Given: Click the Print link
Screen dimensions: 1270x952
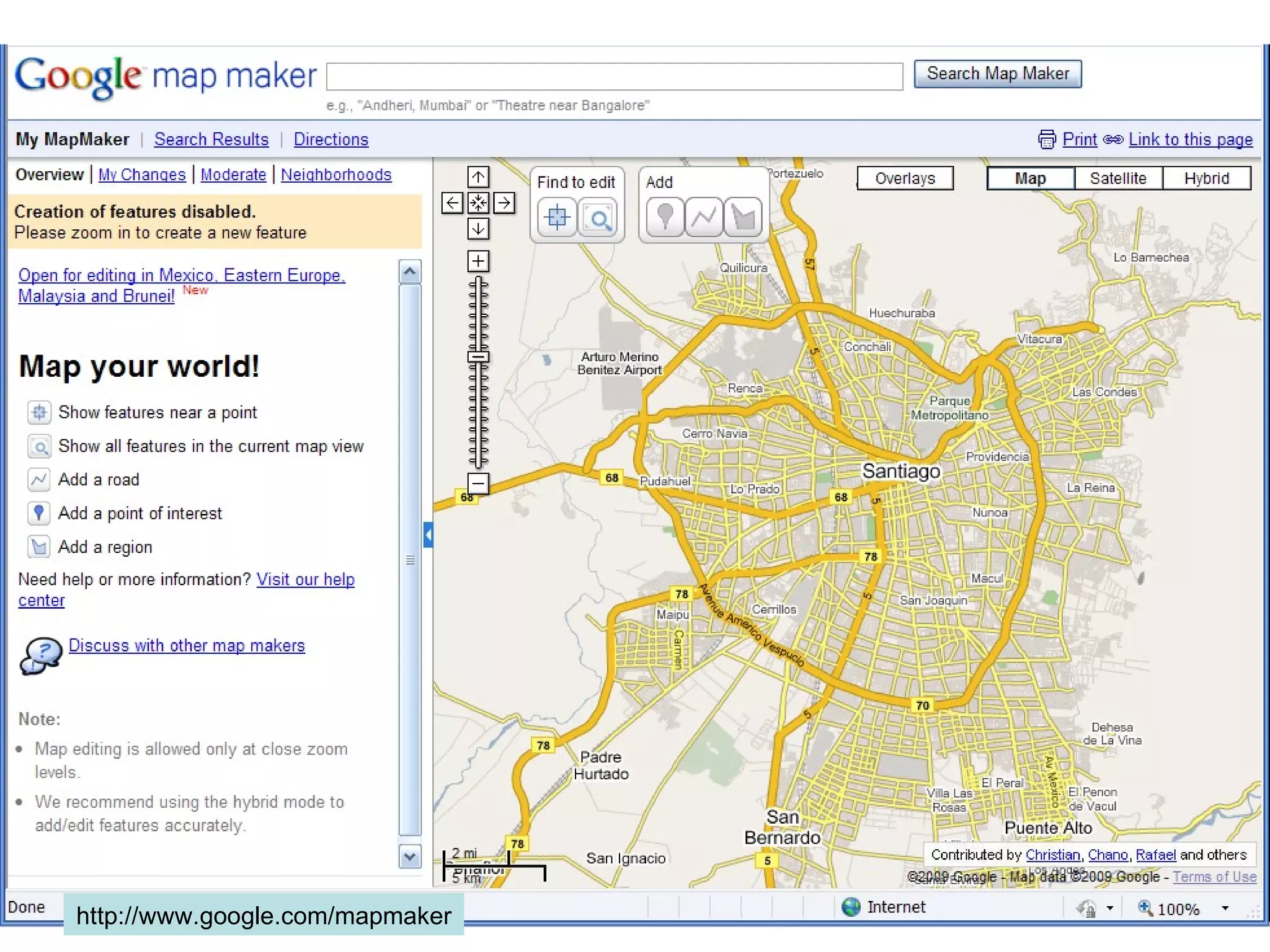Looking at the screenshot, I should click(x=1080, y=139).
